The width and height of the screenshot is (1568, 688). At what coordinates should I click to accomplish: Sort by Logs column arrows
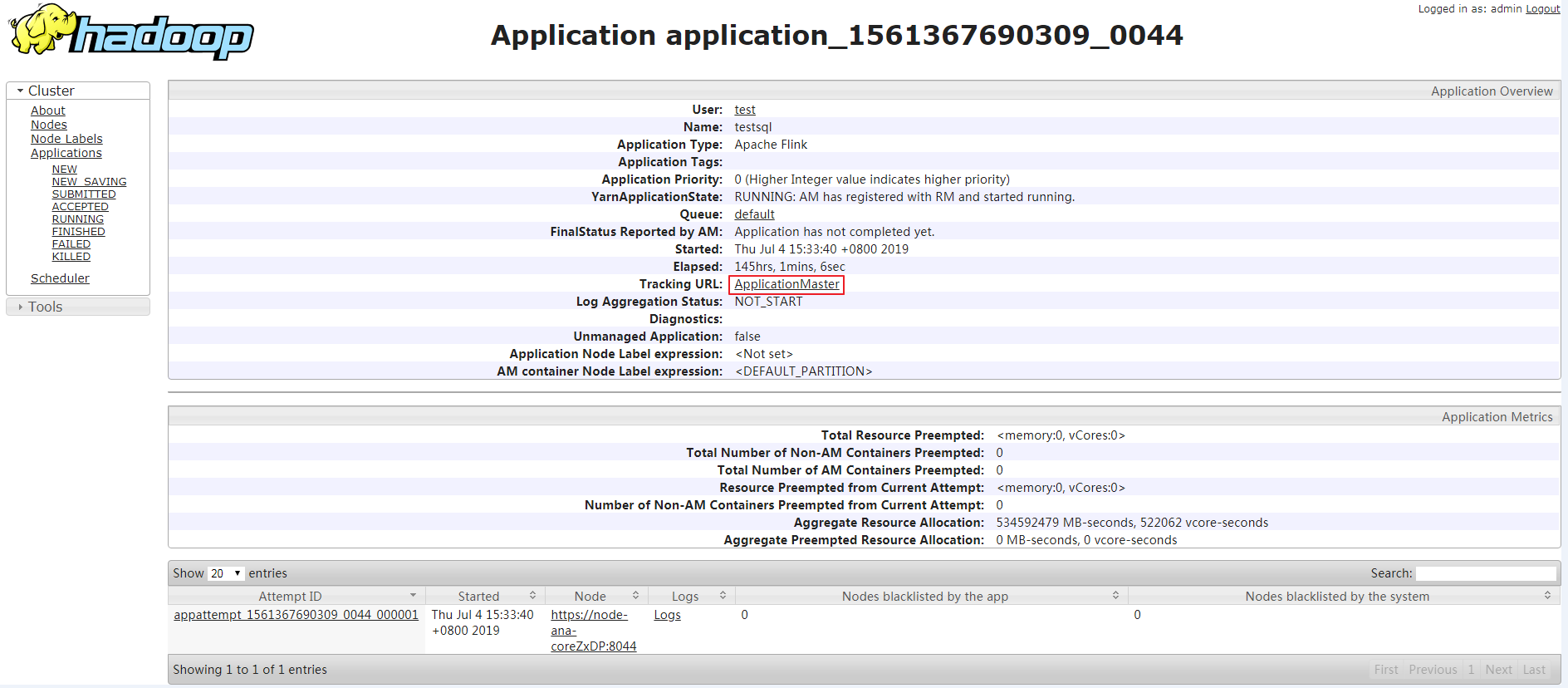pos(723,596)
